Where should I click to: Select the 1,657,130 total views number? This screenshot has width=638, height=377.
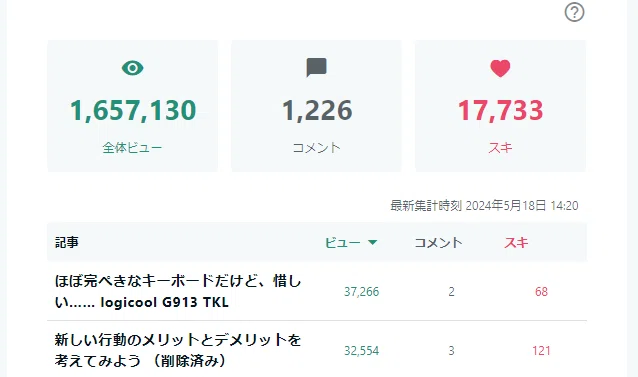133,110
